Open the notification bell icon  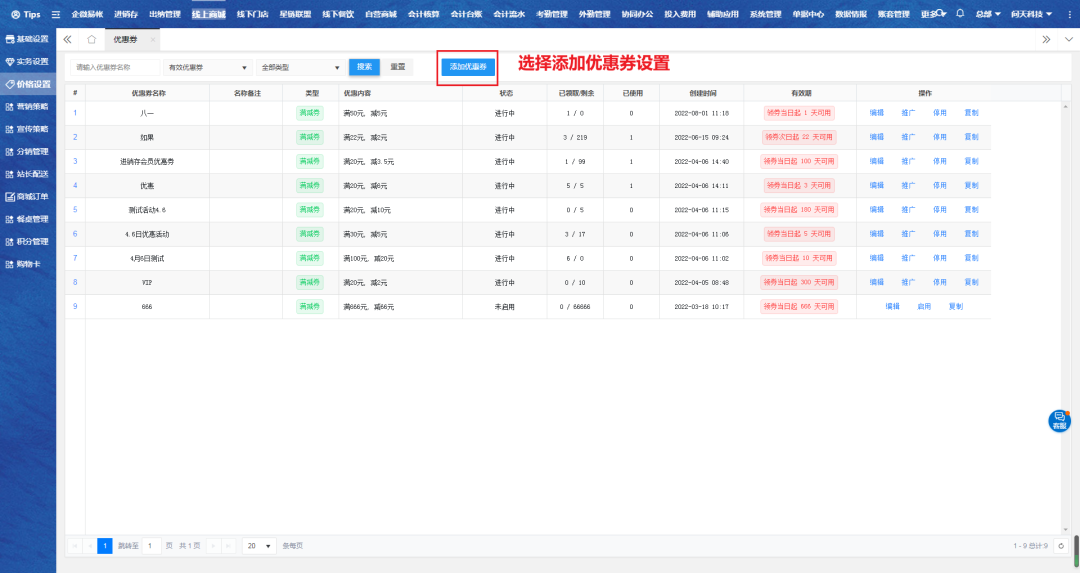(x=960, y=14)
